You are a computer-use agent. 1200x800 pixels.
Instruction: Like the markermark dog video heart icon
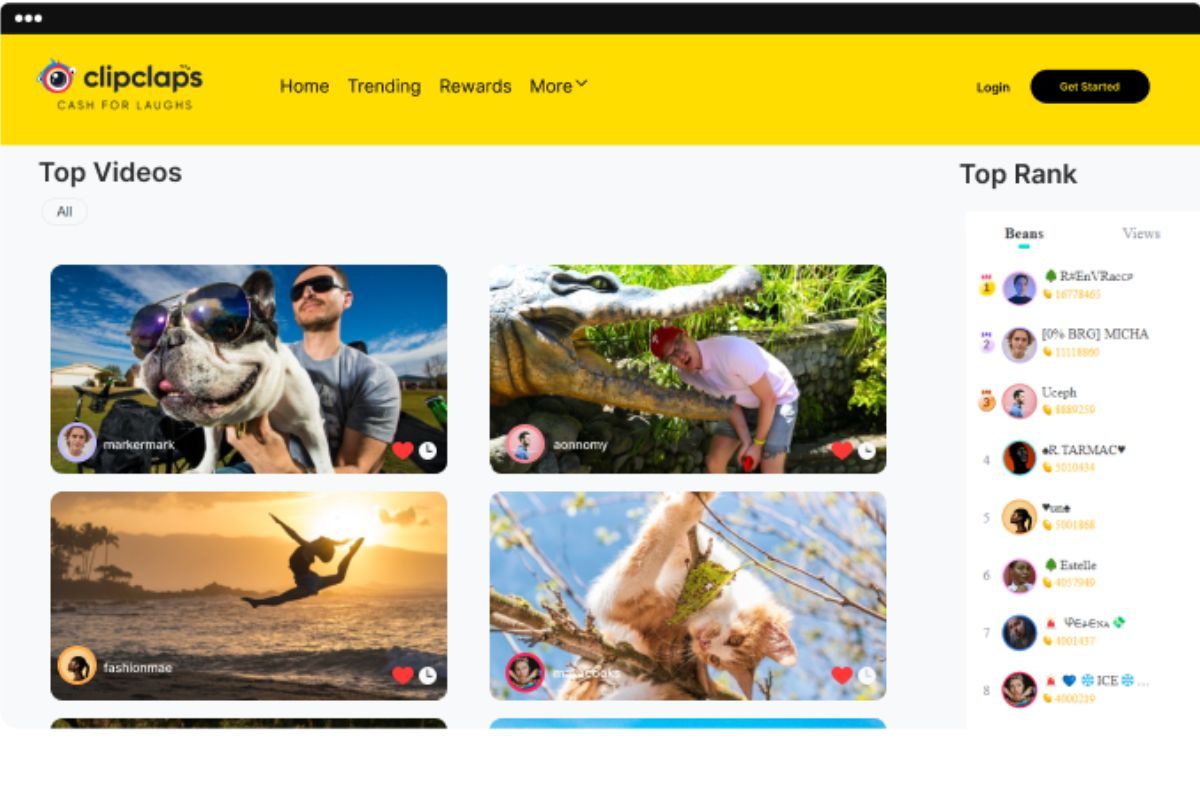[402, 451]
